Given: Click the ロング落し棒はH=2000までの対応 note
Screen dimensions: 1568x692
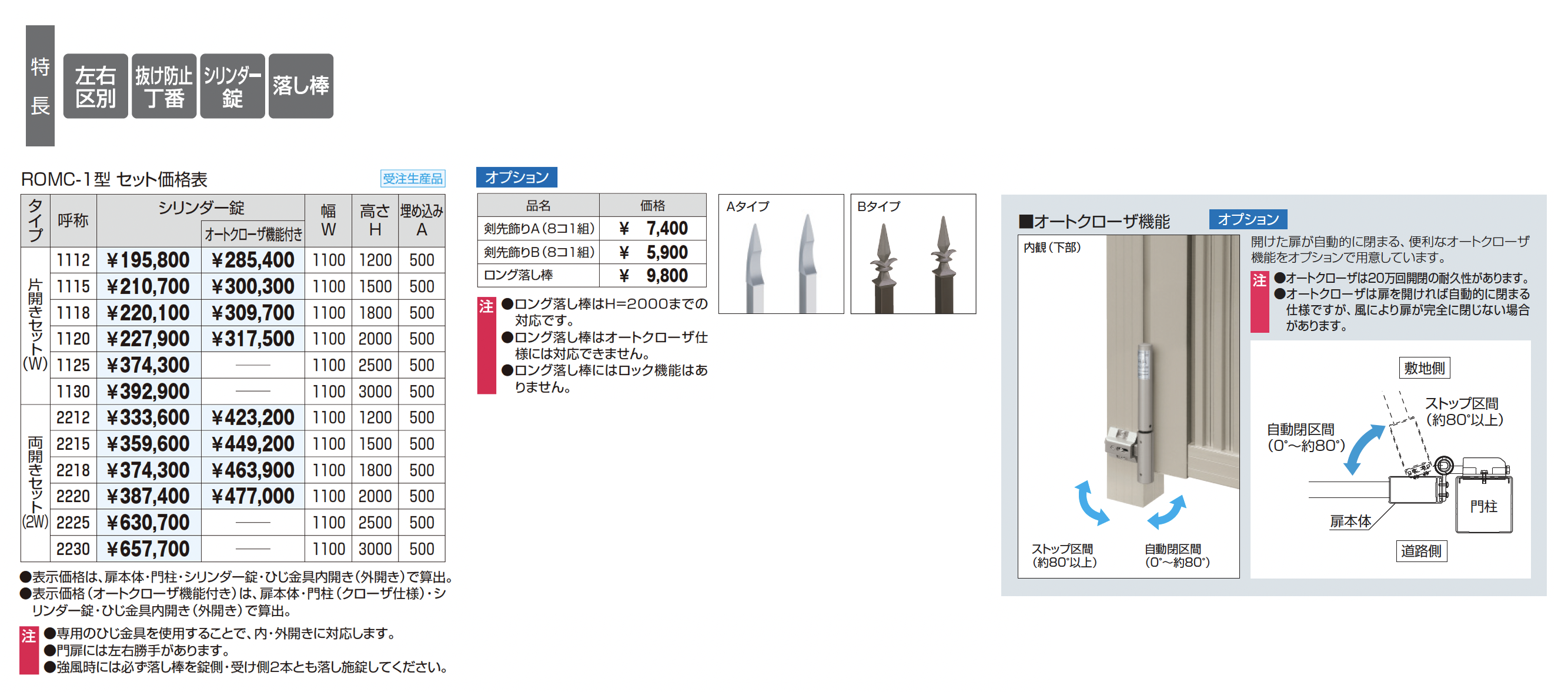Looking at the screenshot, I should click(x=604, y=312).
